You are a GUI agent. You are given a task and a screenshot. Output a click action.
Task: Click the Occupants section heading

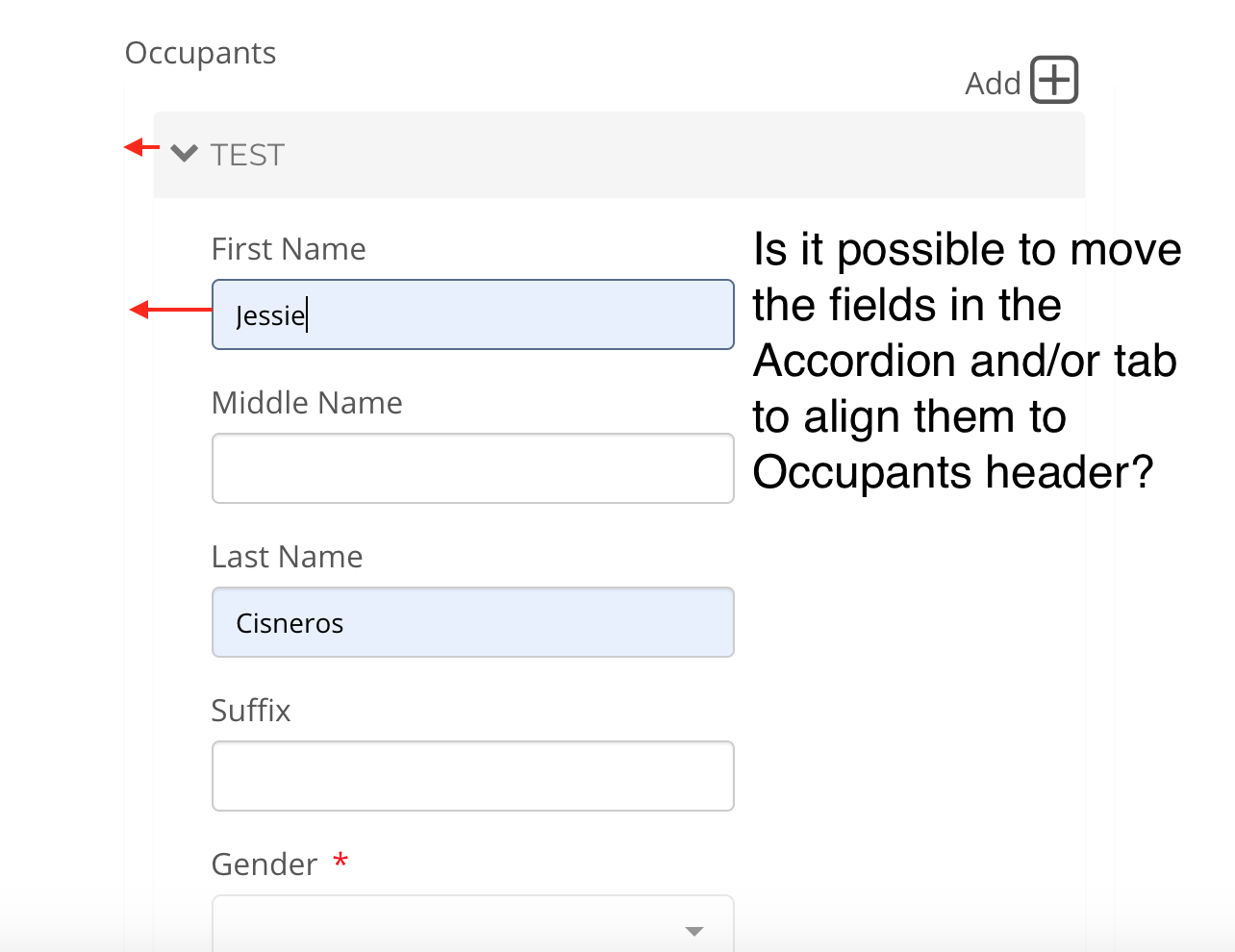pos(200,53)
